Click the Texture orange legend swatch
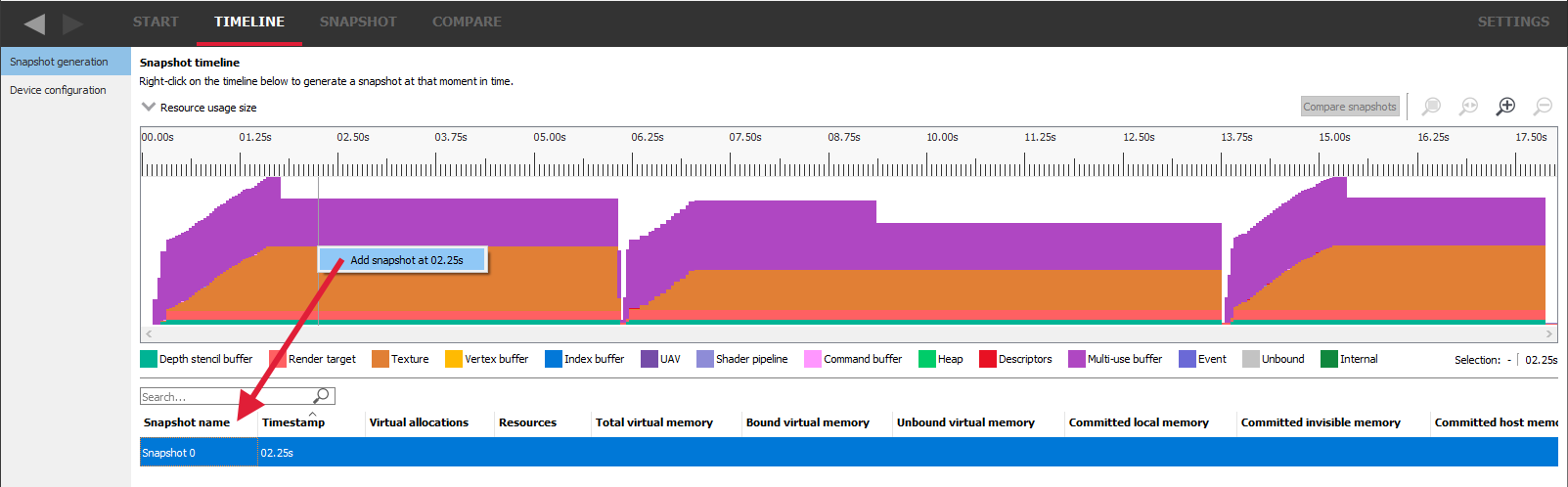1568x487 pixels. click(381, 359)
